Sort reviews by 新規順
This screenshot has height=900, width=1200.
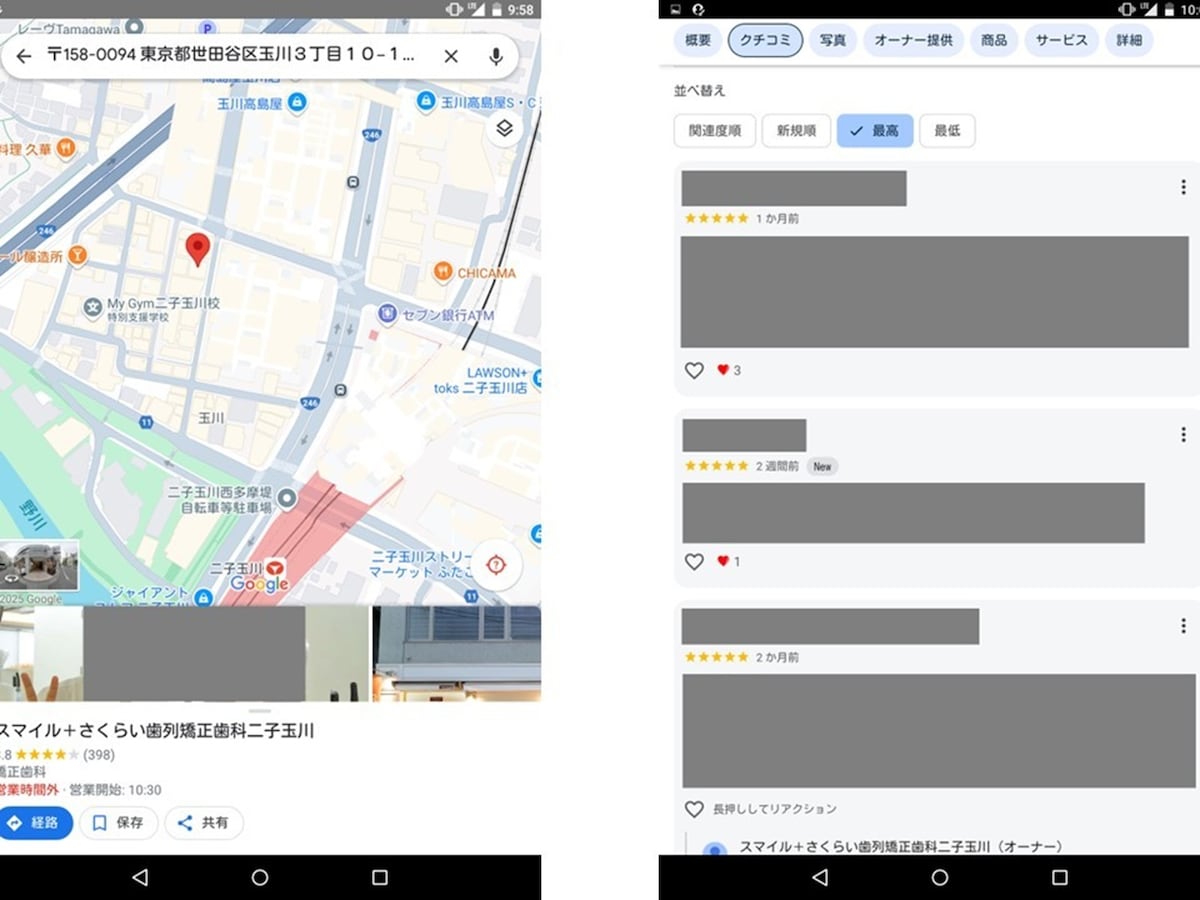796,131
